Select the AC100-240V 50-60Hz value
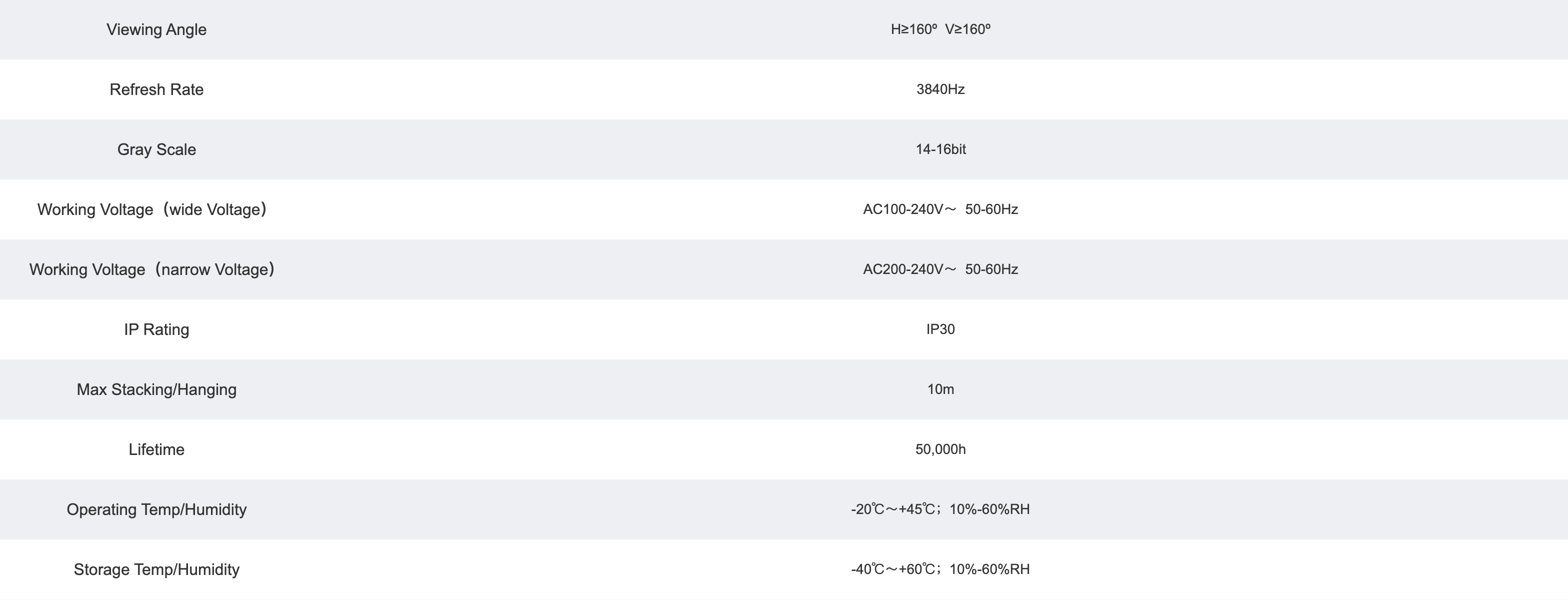 click(x=940, y=209)
